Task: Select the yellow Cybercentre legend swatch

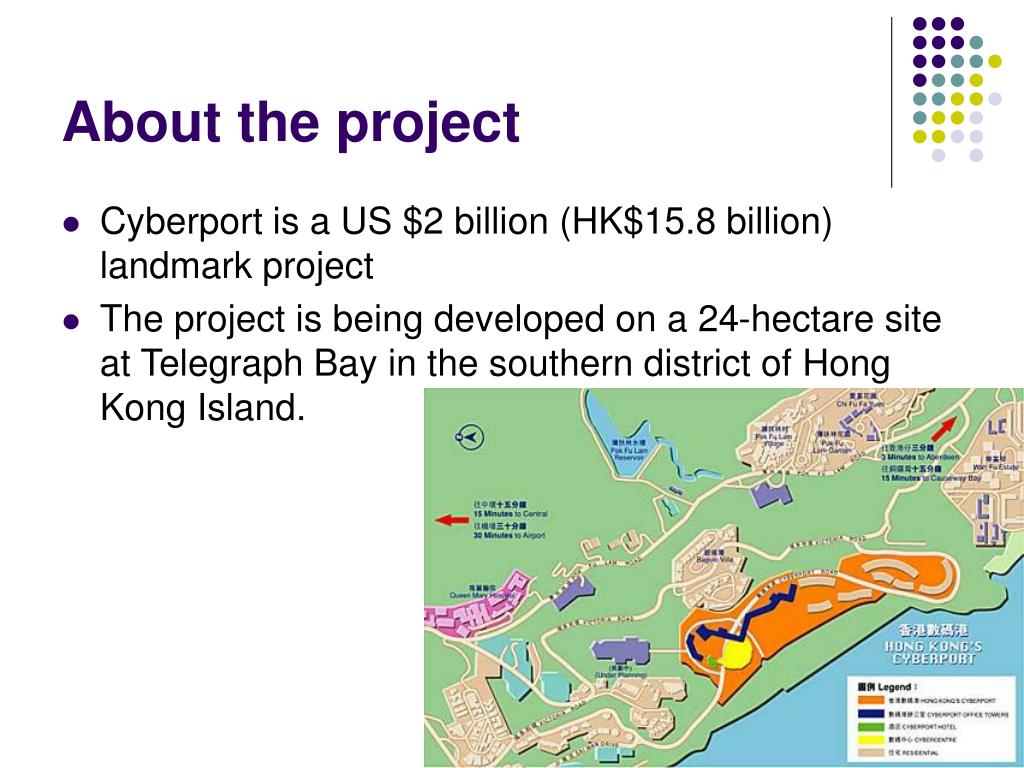Action: (x=871, y=739)
